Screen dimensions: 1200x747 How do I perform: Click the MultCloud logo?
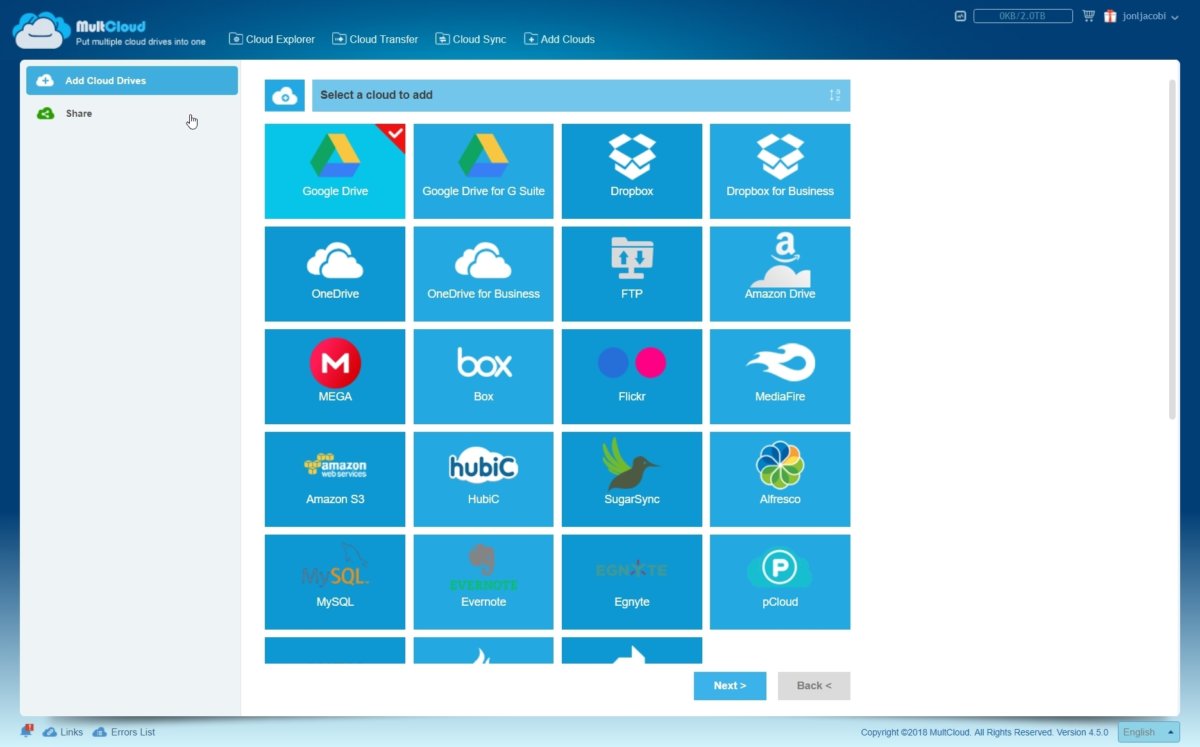pyautogui.click(x=109, y=30)
